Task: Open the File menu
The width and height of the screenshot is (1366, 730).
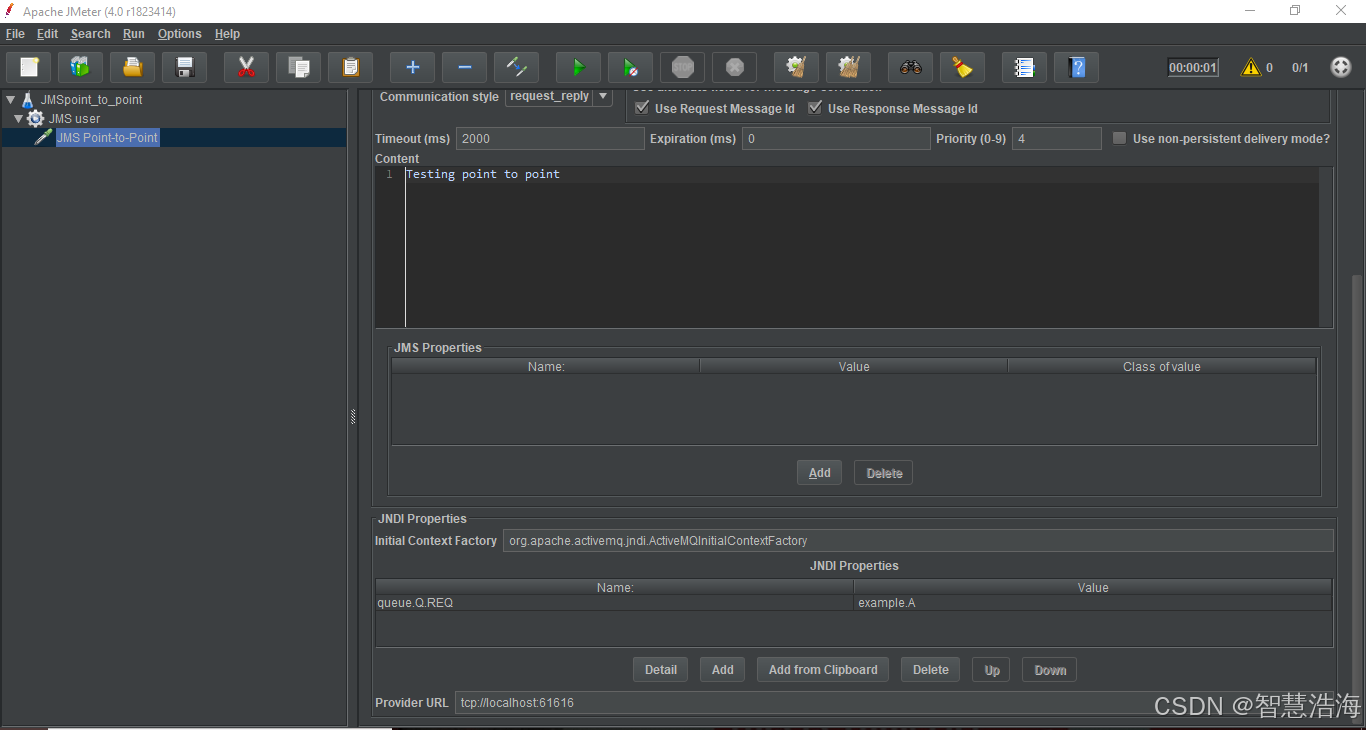Action: pyautogui.click(x=15, y=34)
